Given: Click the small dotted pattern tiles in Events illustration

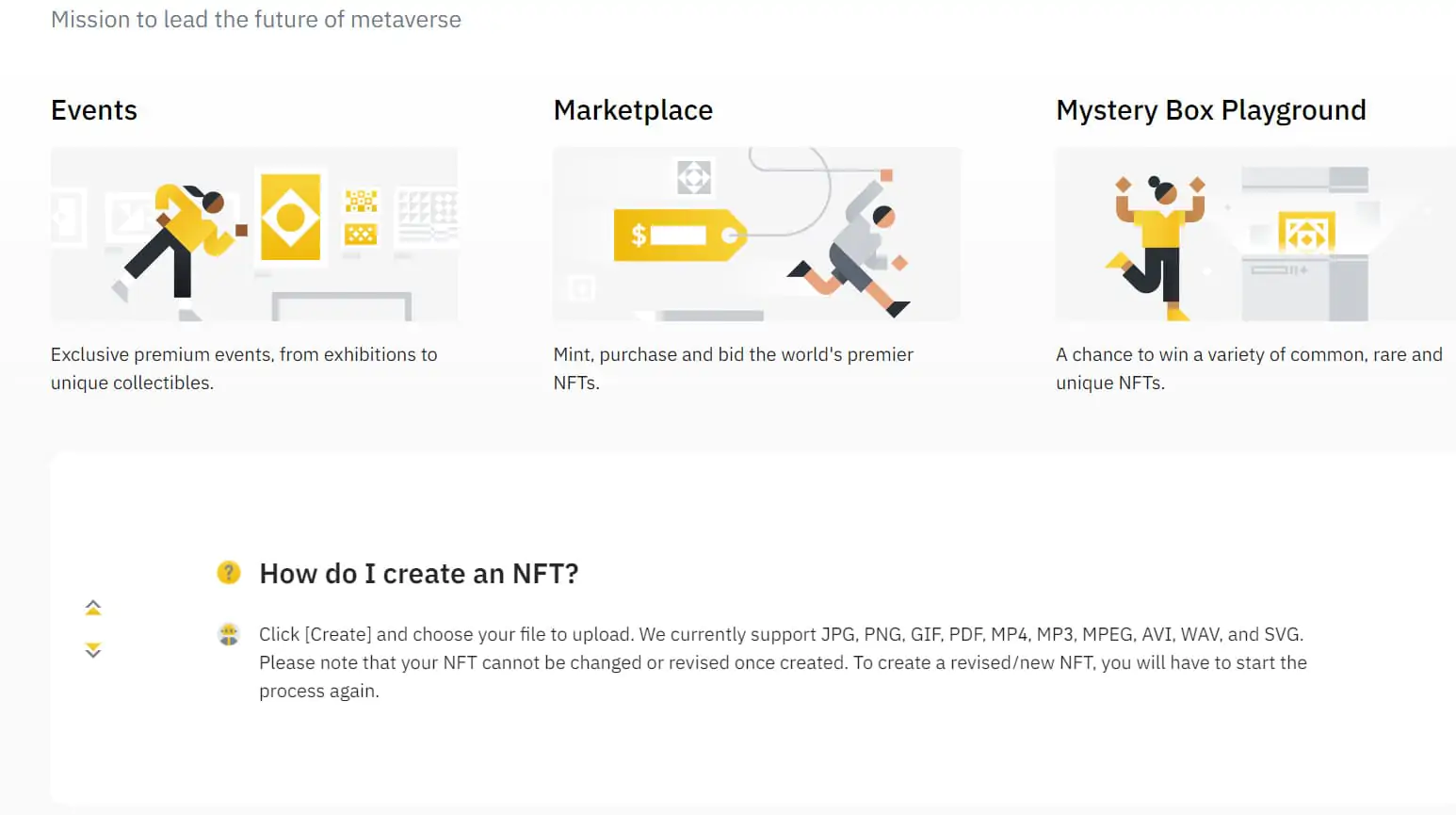Looking at the screenshot, I should tap(361, 217).
